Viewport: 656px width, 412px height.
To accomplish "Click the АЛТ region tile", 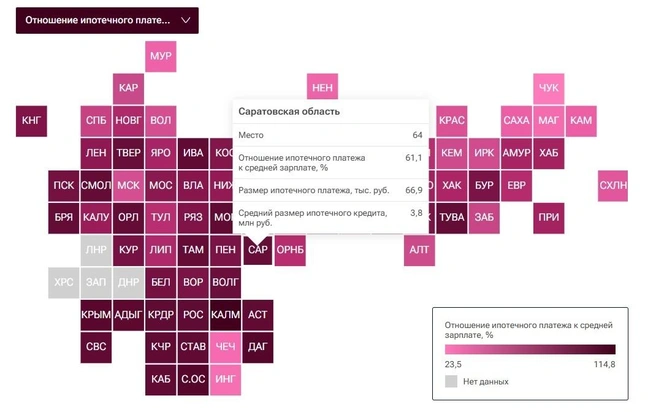I will (x=419, y=249).
